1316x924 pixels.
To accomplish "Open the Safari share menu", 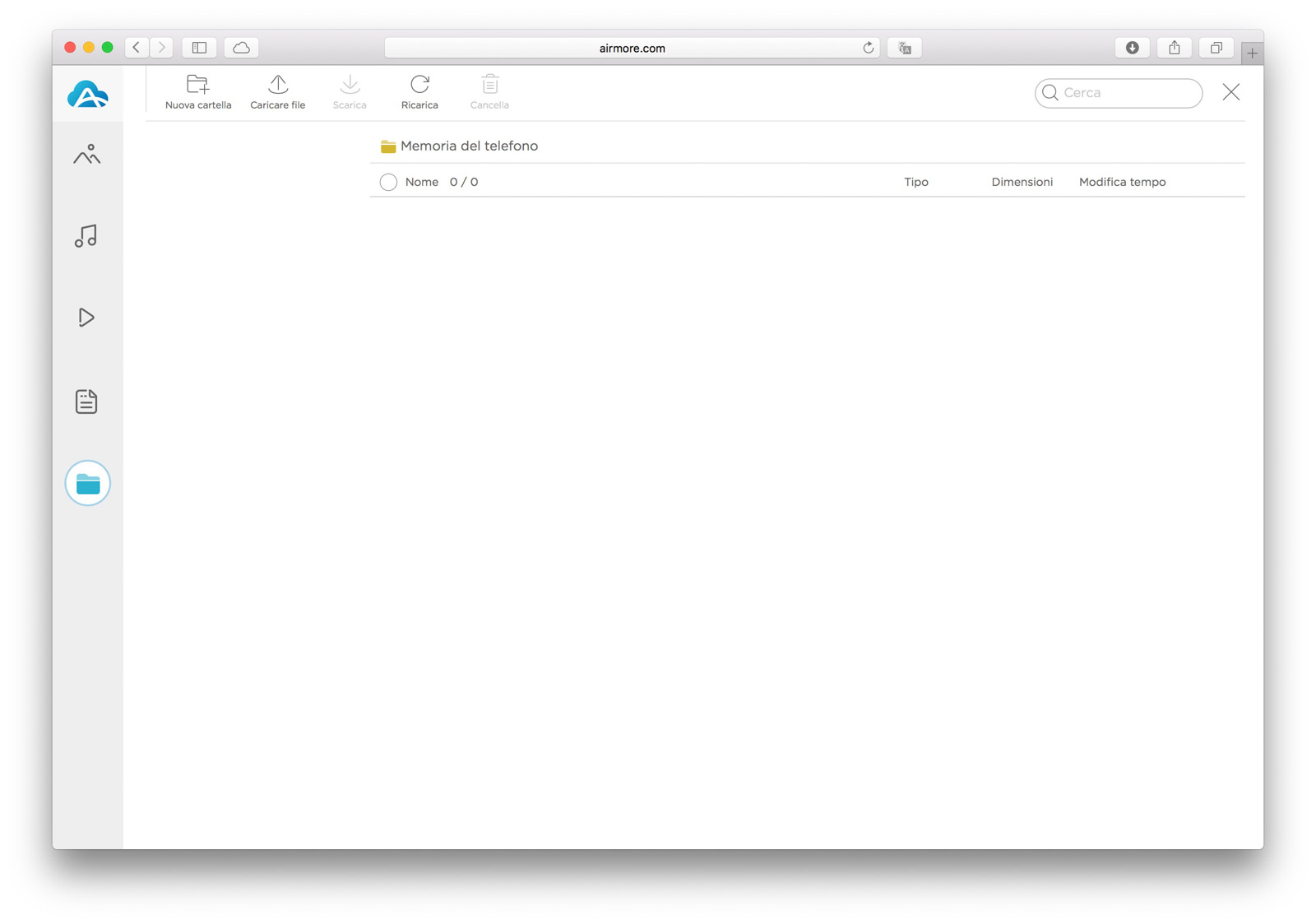I will tap(1175, 48).
